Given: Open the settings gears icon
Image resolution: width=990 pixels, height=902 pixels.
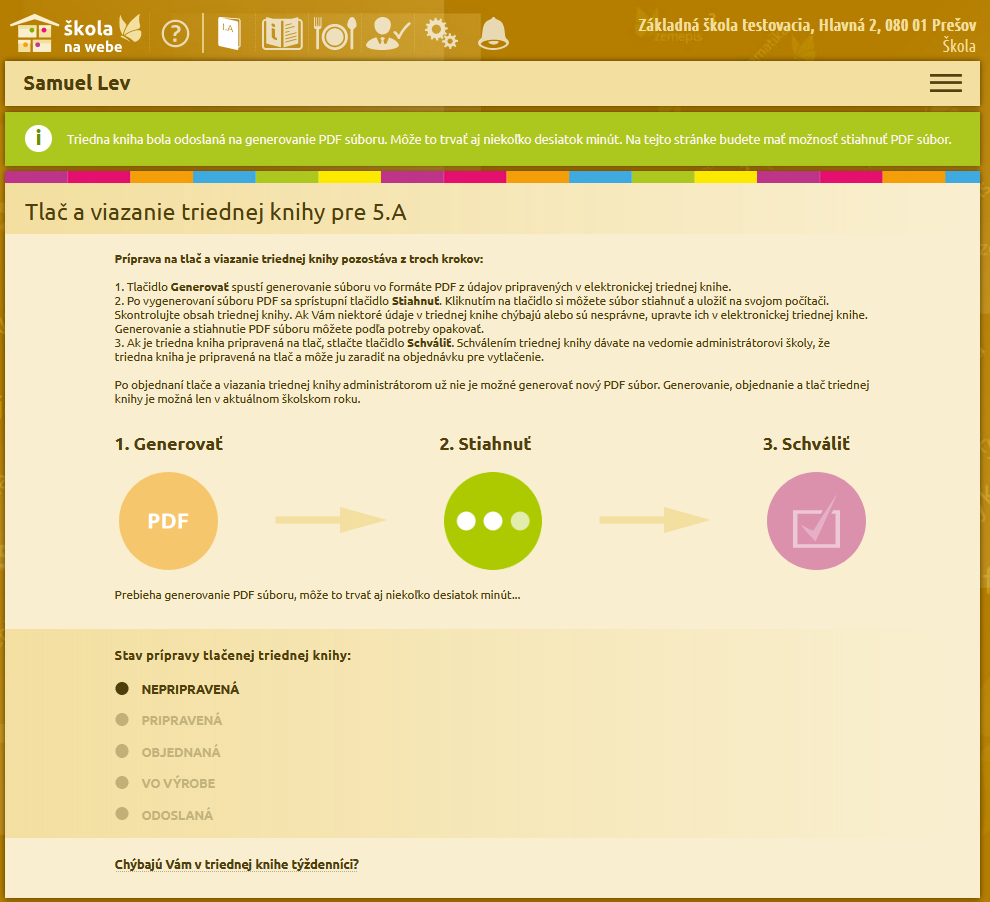Looking at the screenshot, I should [x=441, y=33].
